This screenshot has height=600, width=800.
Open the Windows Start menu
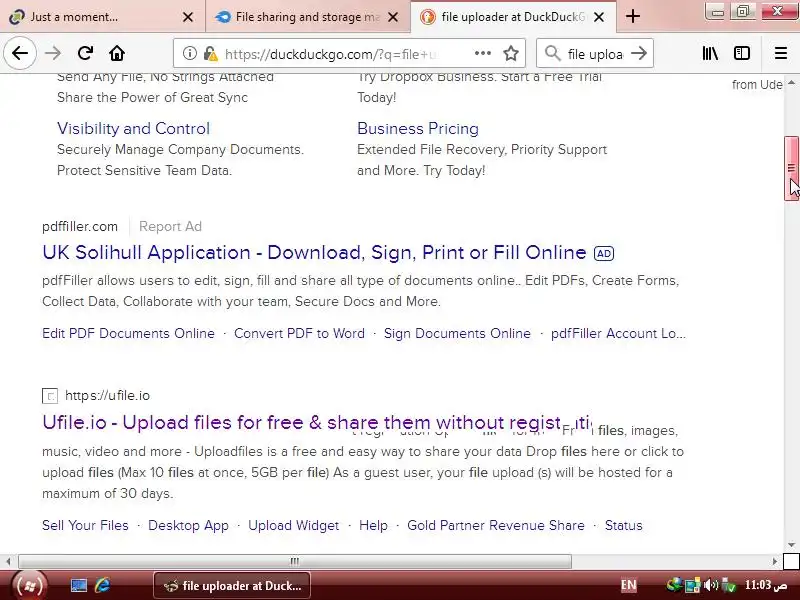[x=29, y=585]
